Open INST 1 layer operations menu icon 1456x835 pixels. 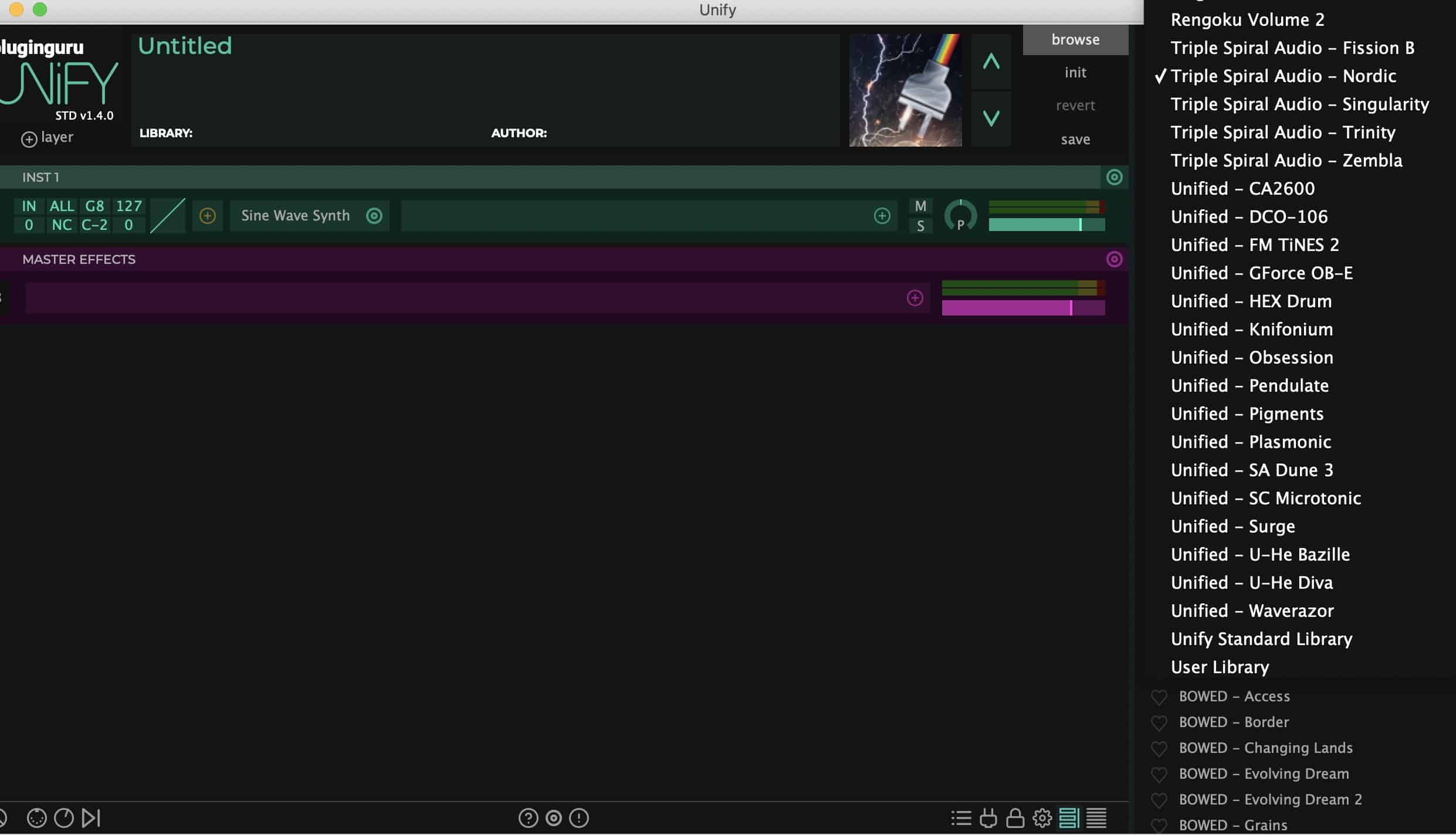click(x=1114, y=177)
